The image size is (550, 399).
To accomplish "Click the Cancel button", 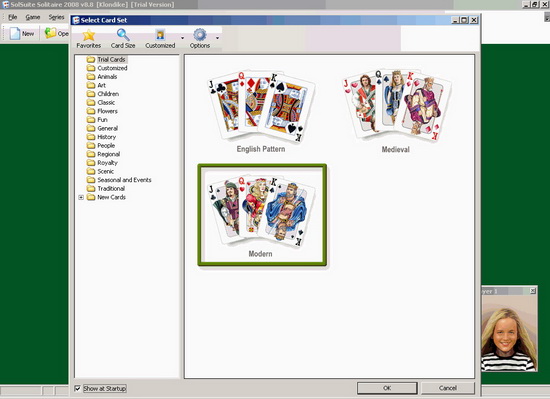I will point(448,388).
